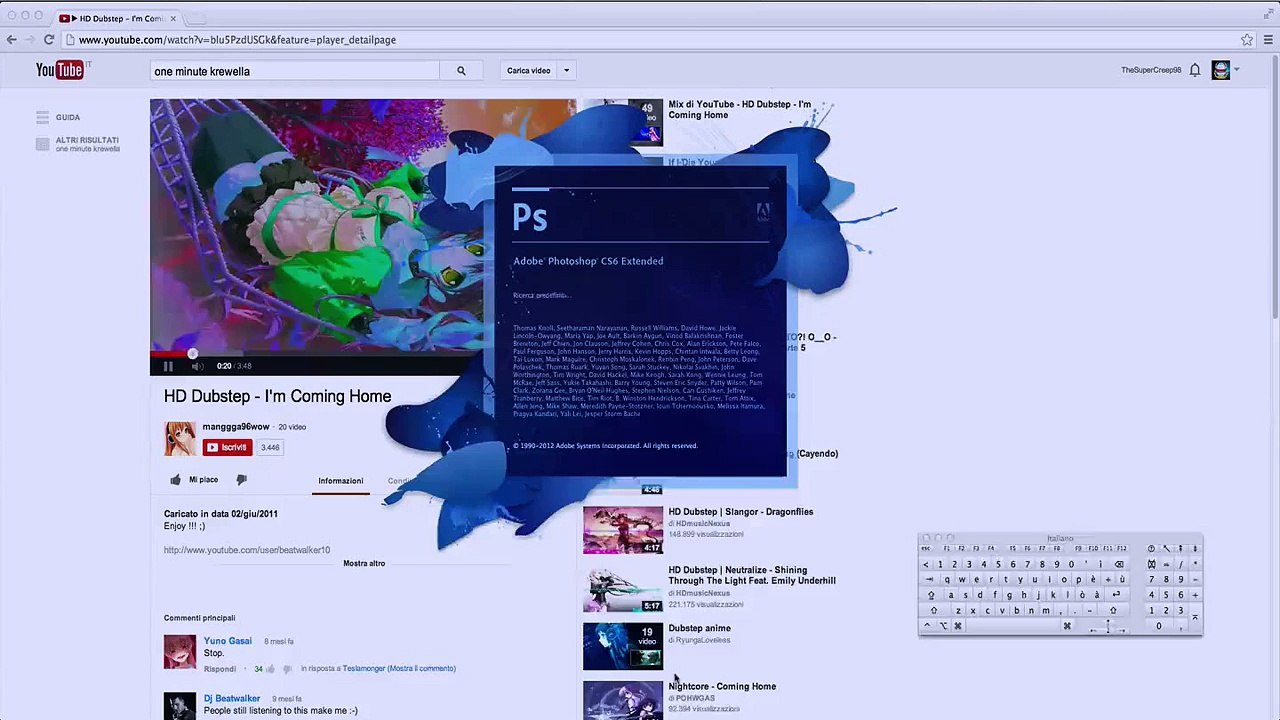
Task: Click the browser forward arrow
Action: [30, 40]
